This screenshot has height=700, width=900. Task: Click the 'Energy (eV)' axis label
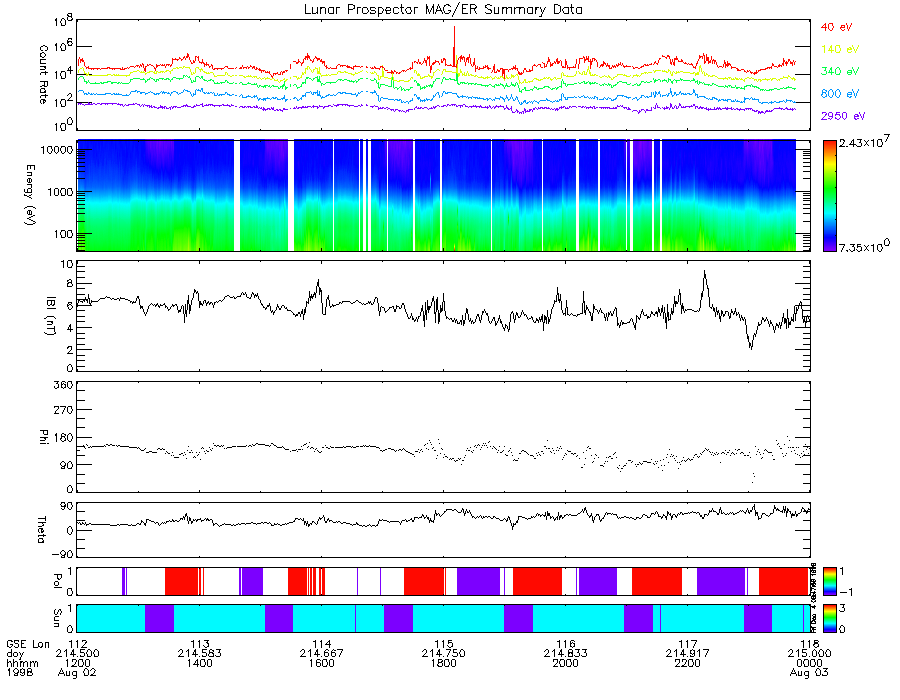(30, 195)
